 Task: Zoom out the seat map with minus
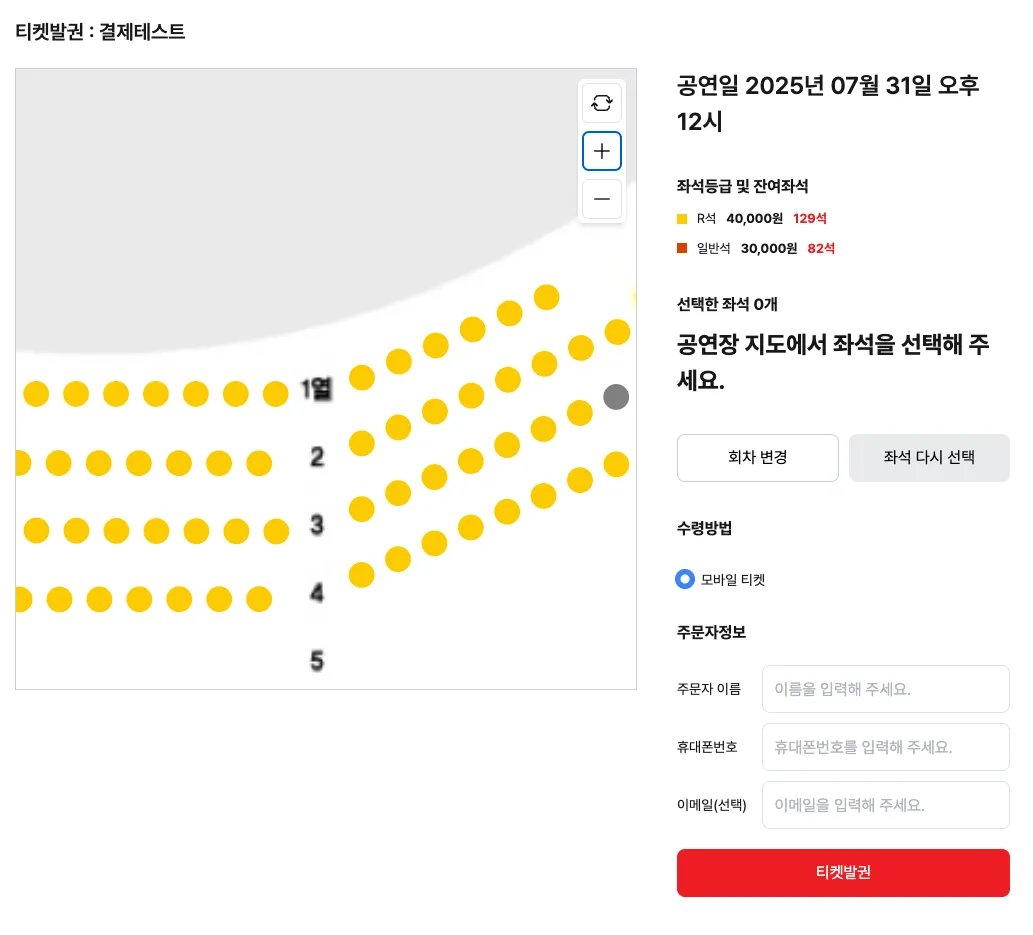[602, 199]
